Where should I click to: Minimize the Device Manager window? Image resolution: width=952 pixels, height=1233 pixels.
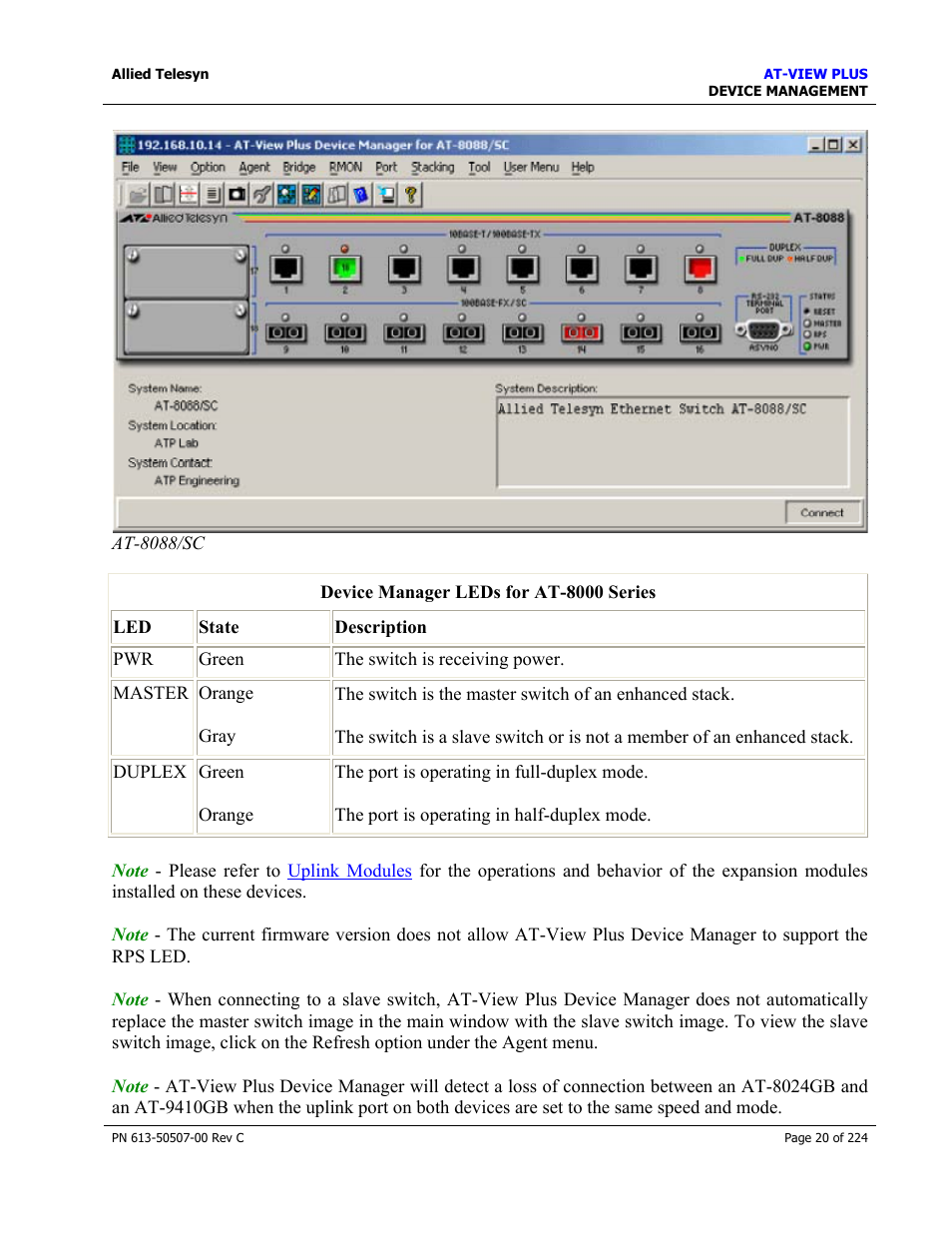[817, 145]
